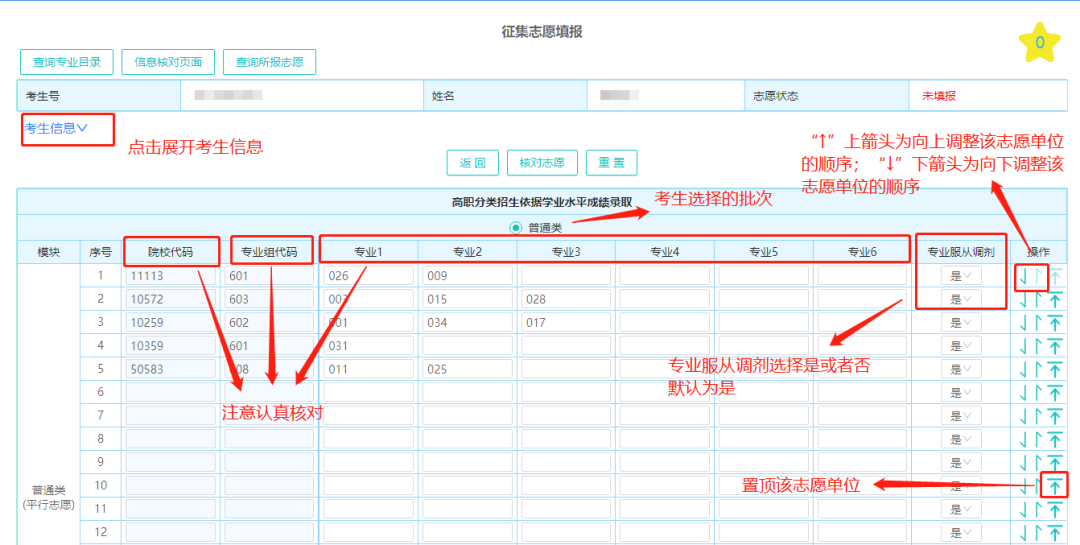This screenshot has width=1080, height=545.
Task: Click the 普通类 (平行志愿) module label
Action: (x=48, y=498)
